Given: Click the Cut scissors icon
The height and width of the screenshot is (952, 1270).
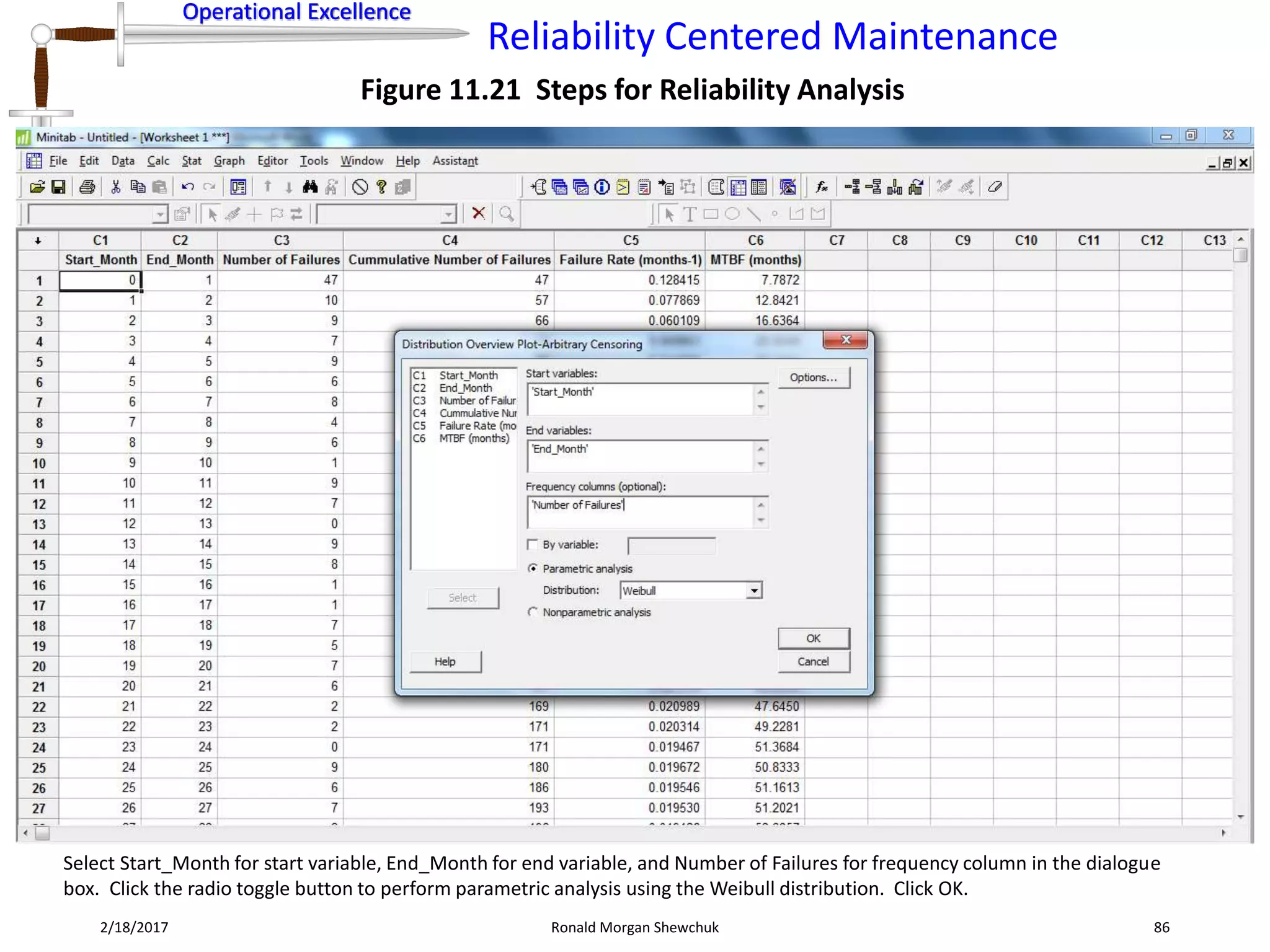Looking at the screenshot, I should pos(115,187).
